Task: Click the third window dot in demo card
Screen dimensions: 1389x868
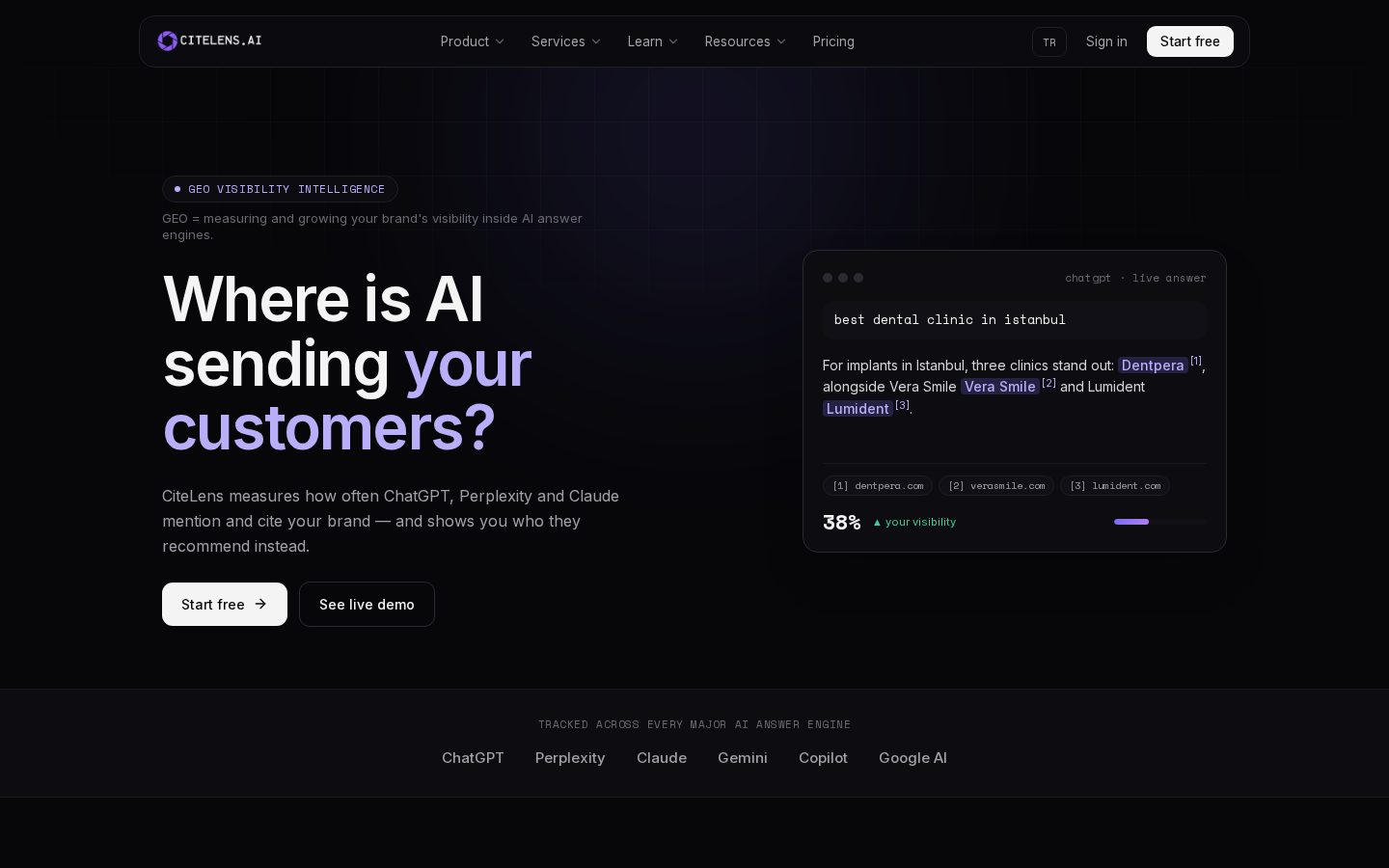Action: [858, 278]
